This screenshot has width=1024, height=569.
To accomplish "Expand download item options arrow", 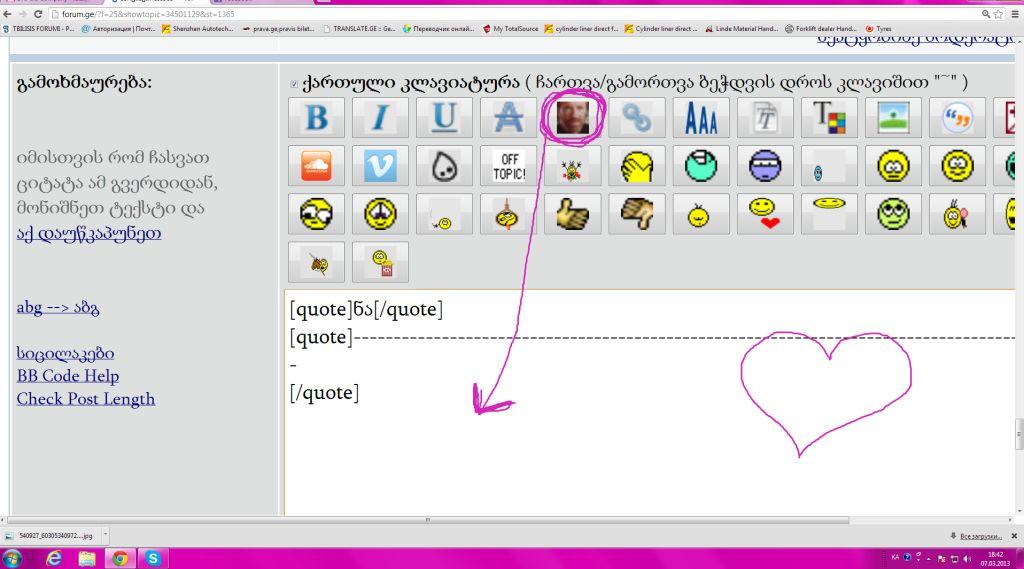I will coord(105,536).
